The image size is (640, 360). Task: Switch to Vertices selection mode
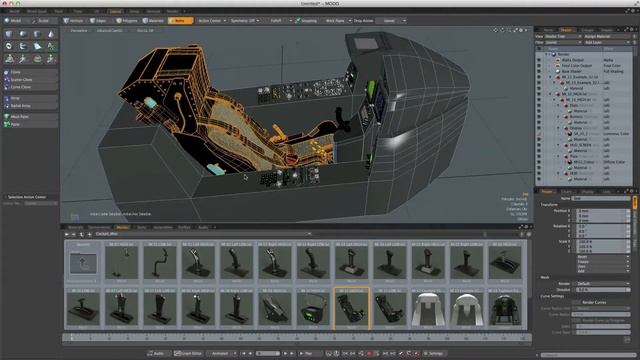coord(74,20)
